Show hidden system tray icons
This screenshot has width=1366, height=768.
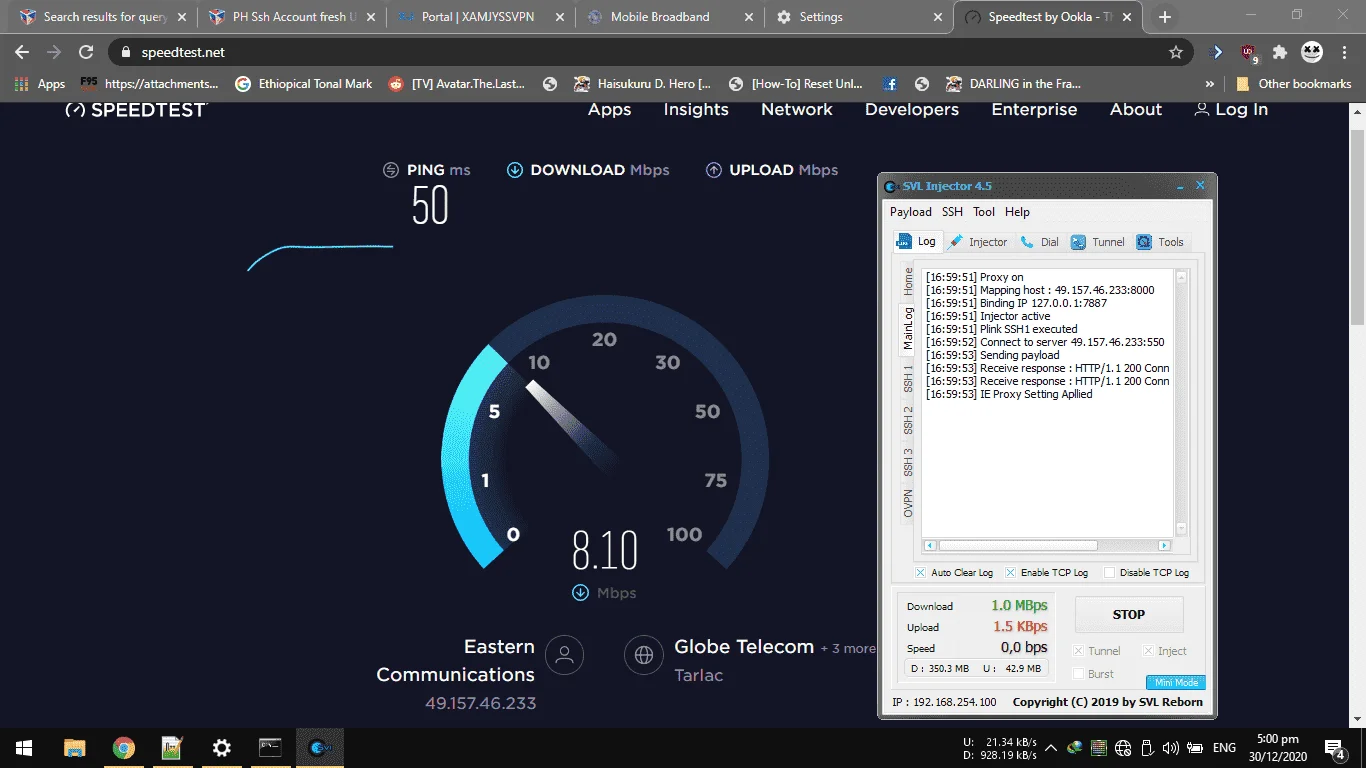point(1051,747)
